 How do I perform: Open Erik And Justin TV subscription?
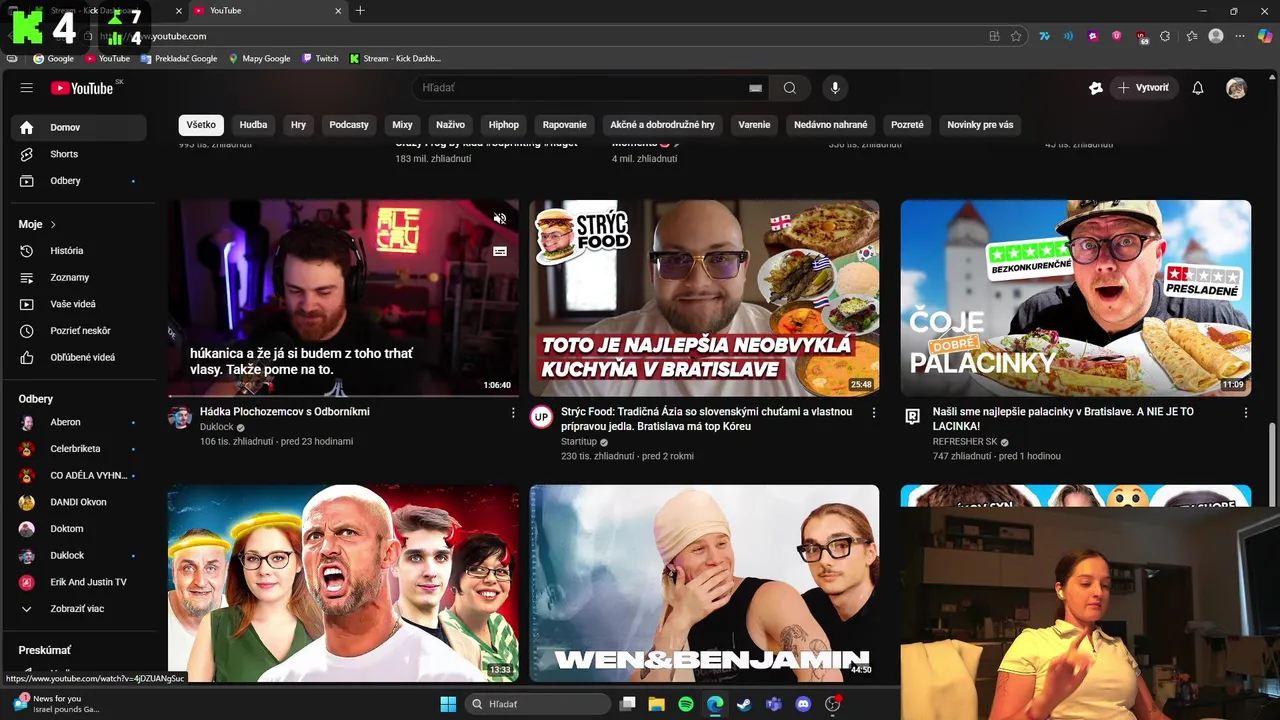[x=79, y=582]
